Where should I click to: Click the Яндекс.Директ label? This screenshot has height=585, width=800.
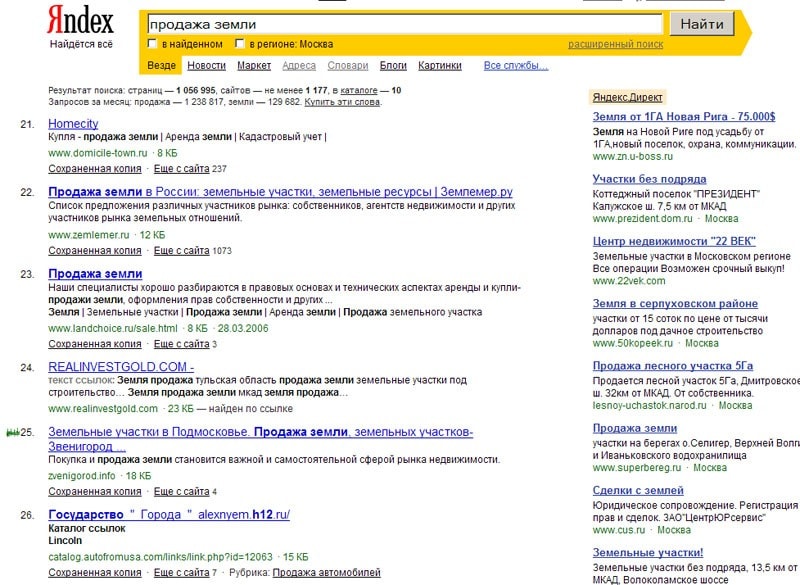coord(627,97)
